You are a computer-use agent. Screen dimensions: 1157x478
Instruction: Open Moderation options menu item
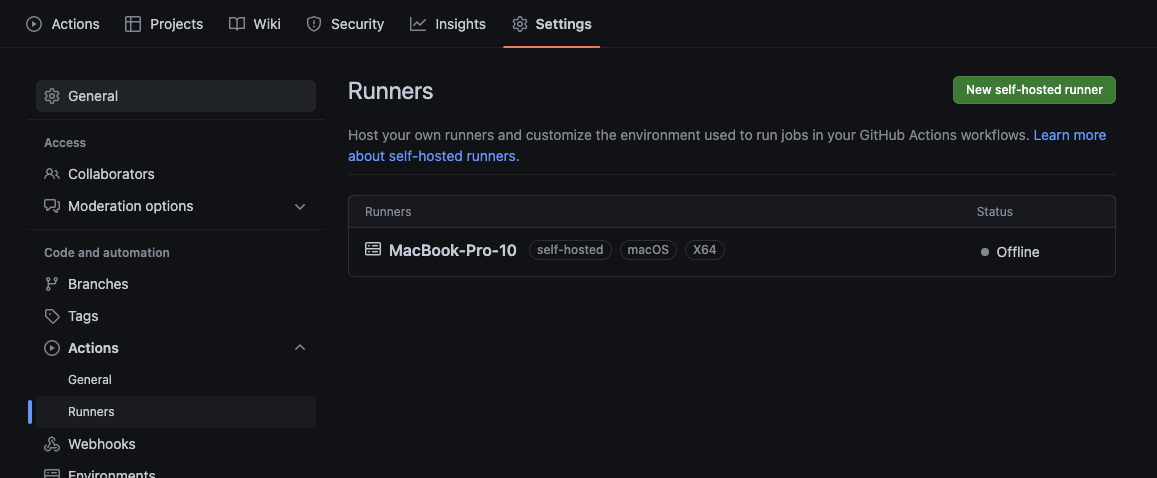(176, 206)
